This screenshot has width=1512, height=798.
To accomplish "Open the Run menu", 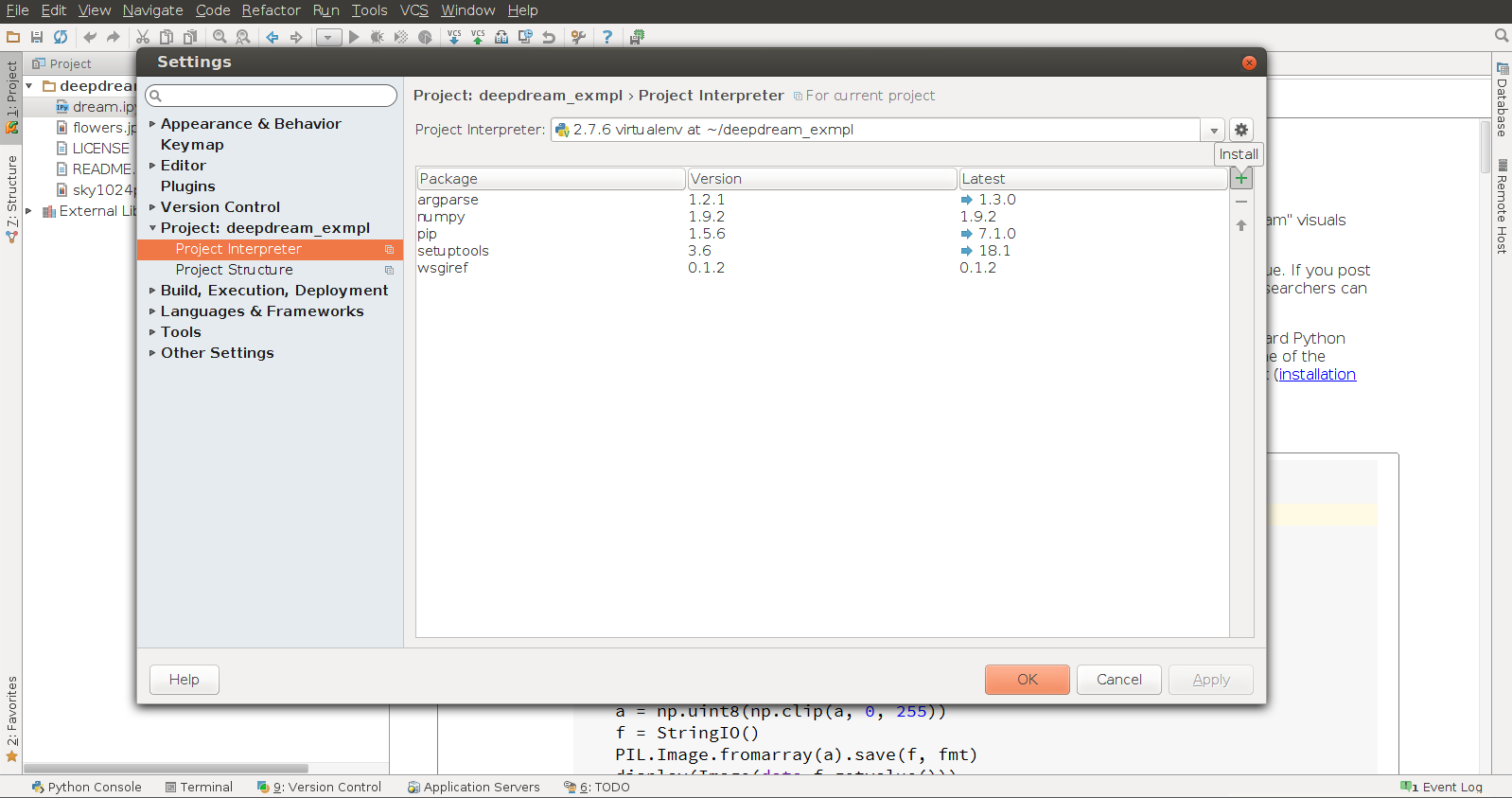I will tap(325, 10).
